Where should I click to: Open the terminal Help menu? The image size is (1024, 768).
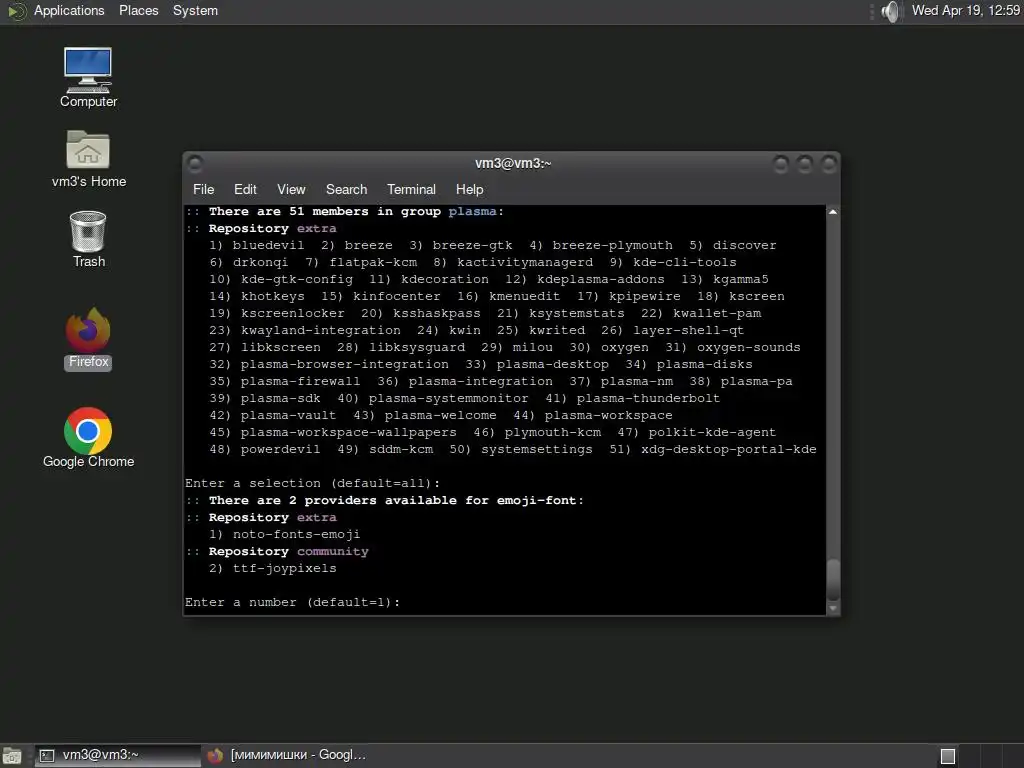coord(469,189)
